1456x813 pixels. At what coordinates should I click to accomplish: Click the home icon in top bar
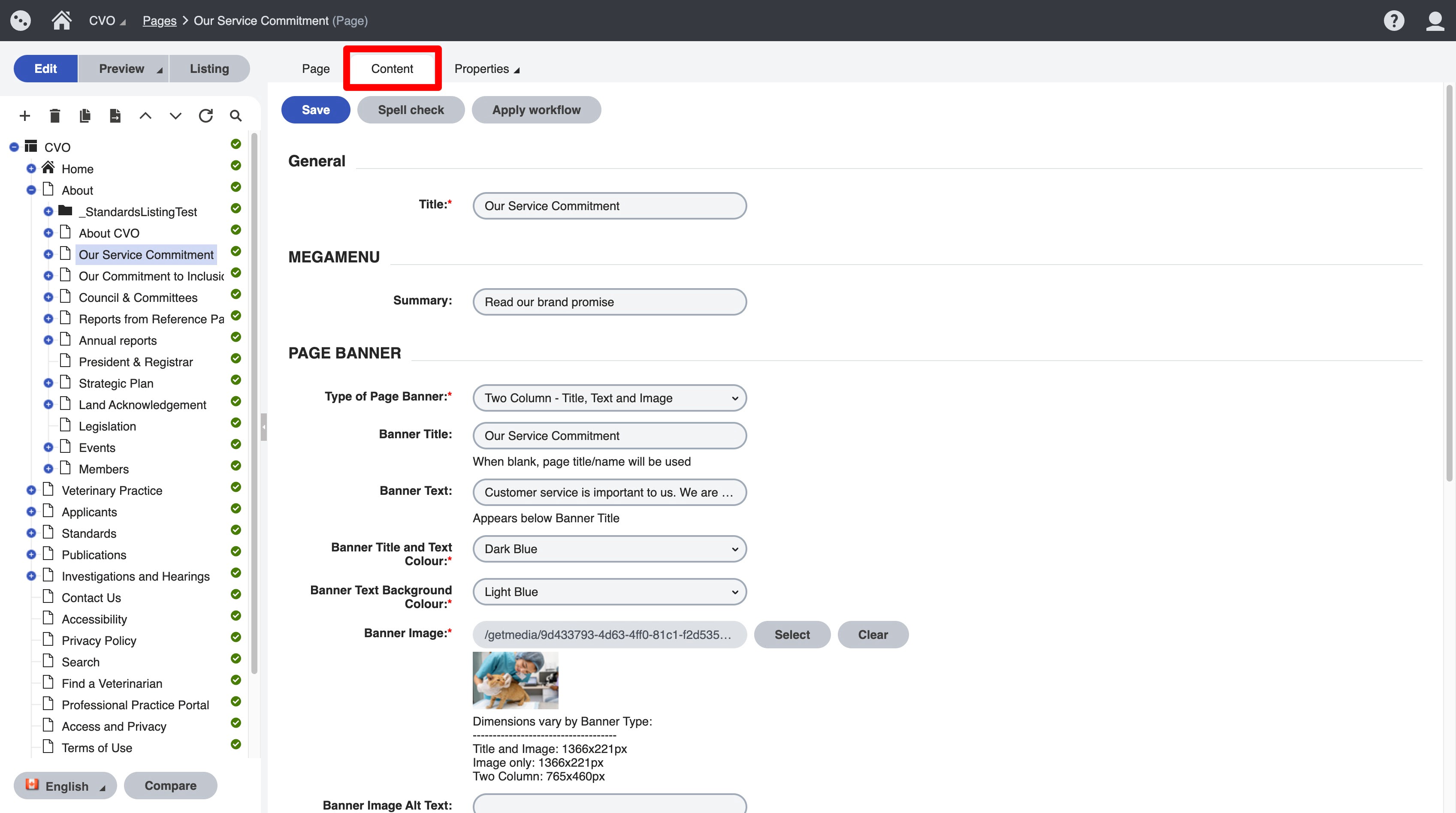coord(61,21)
